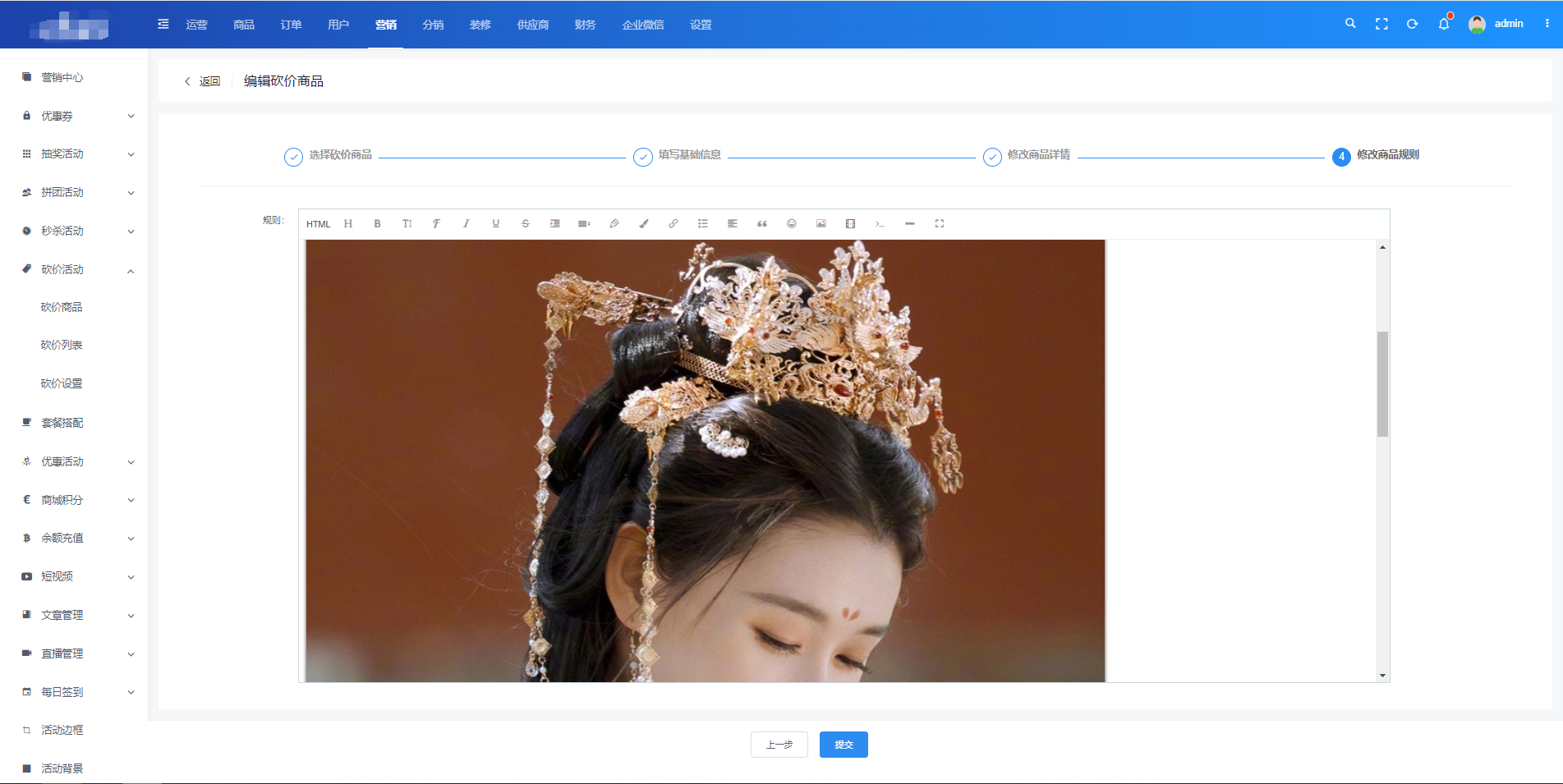Viewport: 1563px width, 784px height.
Task: Insert a bulleted list
Action: 703,223
